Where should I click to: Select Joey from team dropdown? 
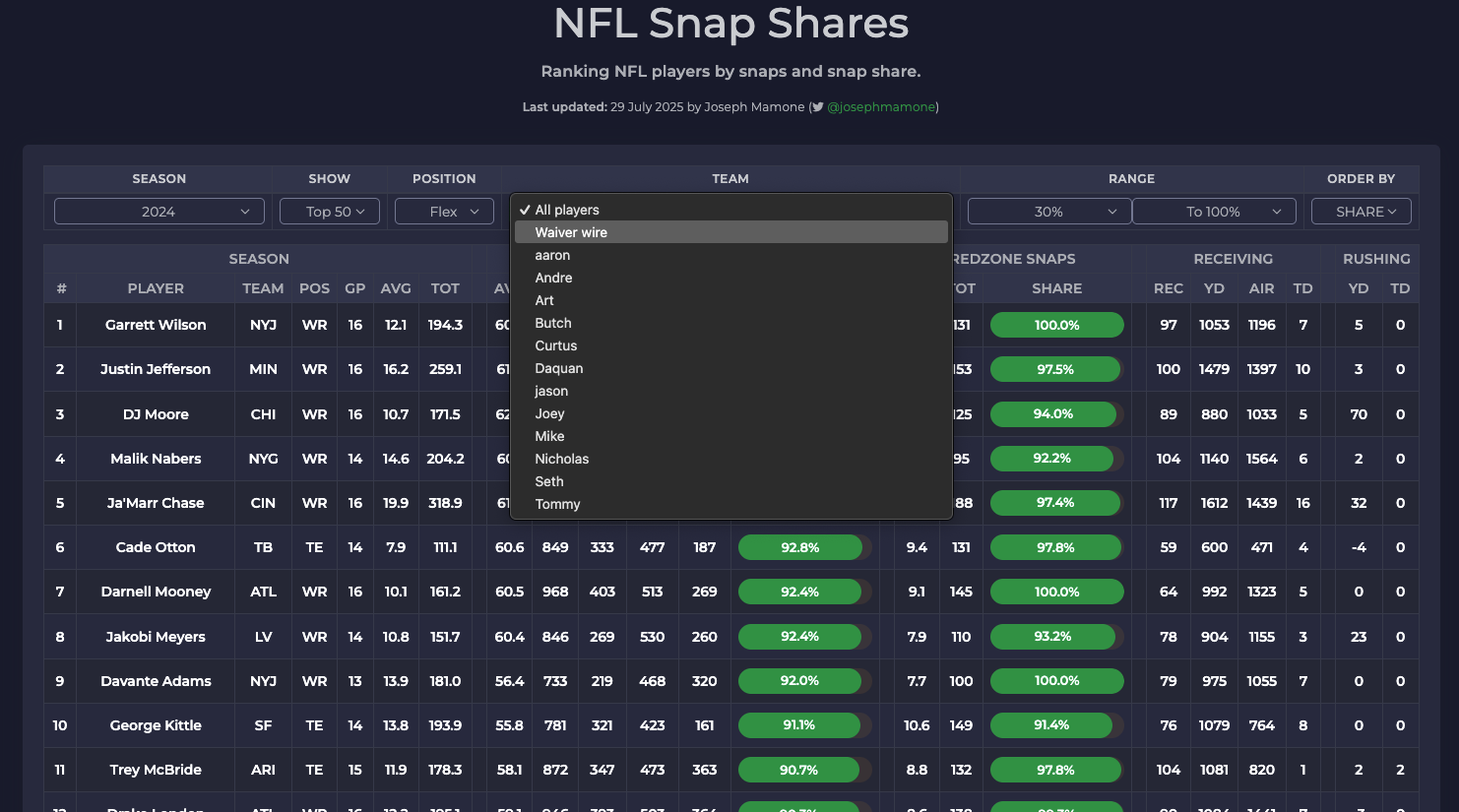[731, 413]
